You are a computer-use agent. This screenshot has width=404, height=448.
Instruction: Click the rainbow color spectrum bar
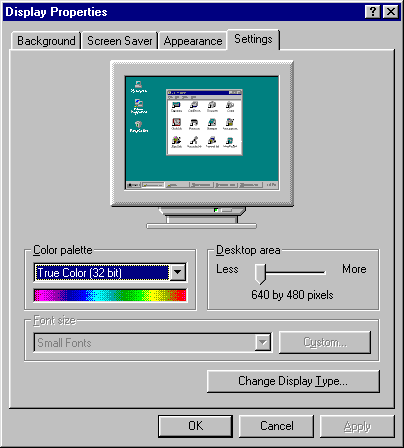110,295
